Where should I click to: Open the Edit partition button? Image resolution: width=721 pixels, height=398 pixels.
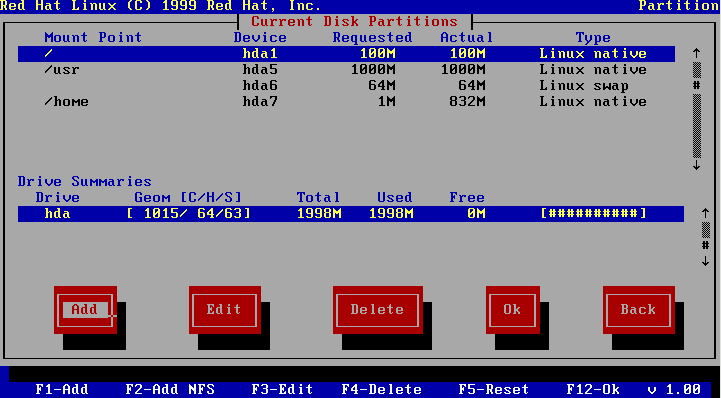tap(225, 310)
